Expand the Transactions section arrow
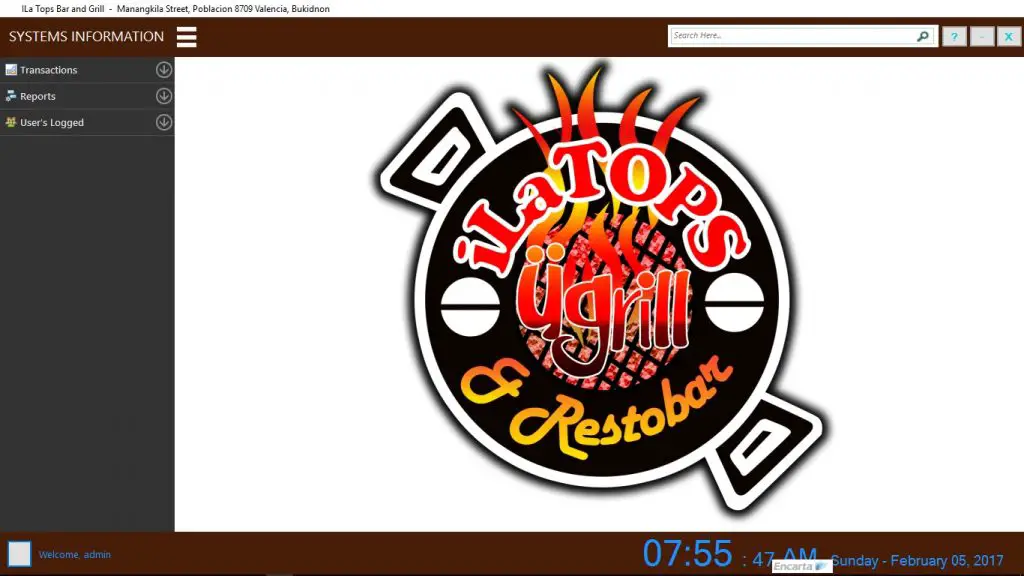Viewport: 1024px width, 576px height. 164,70
